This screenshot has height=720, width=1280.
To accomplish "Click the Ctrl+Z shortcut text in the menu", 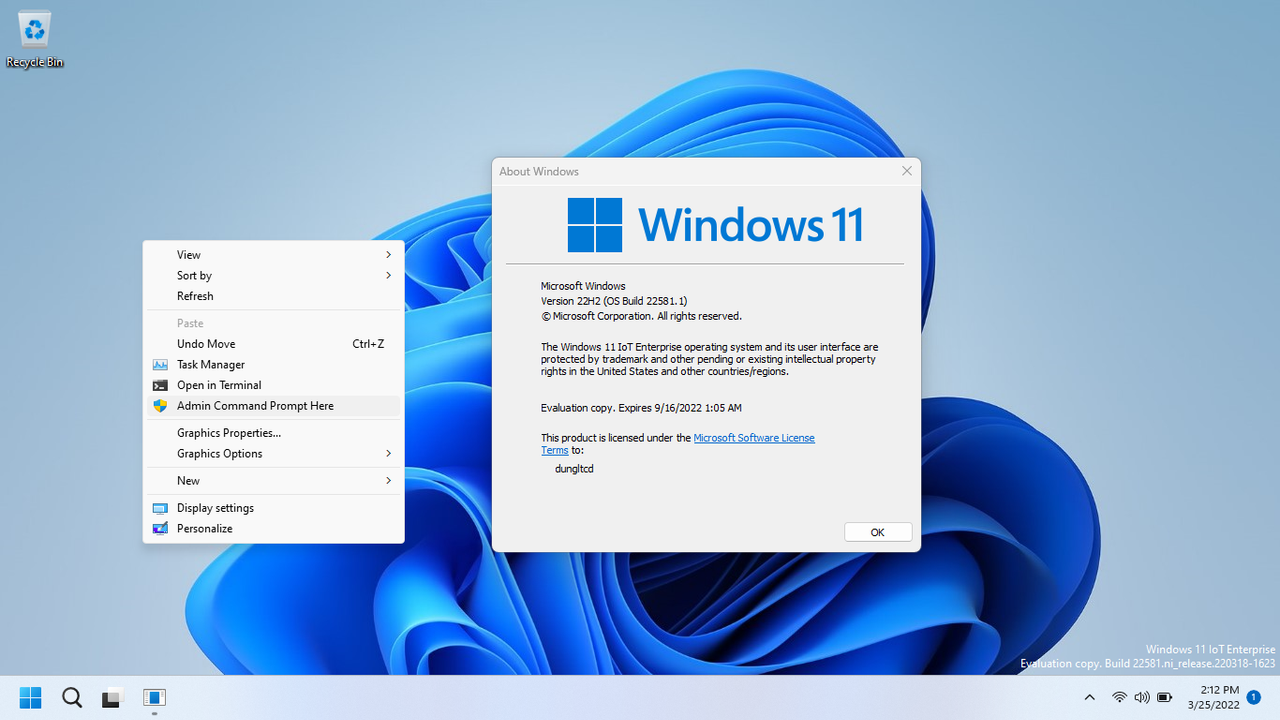I will (x=368, y=344).
